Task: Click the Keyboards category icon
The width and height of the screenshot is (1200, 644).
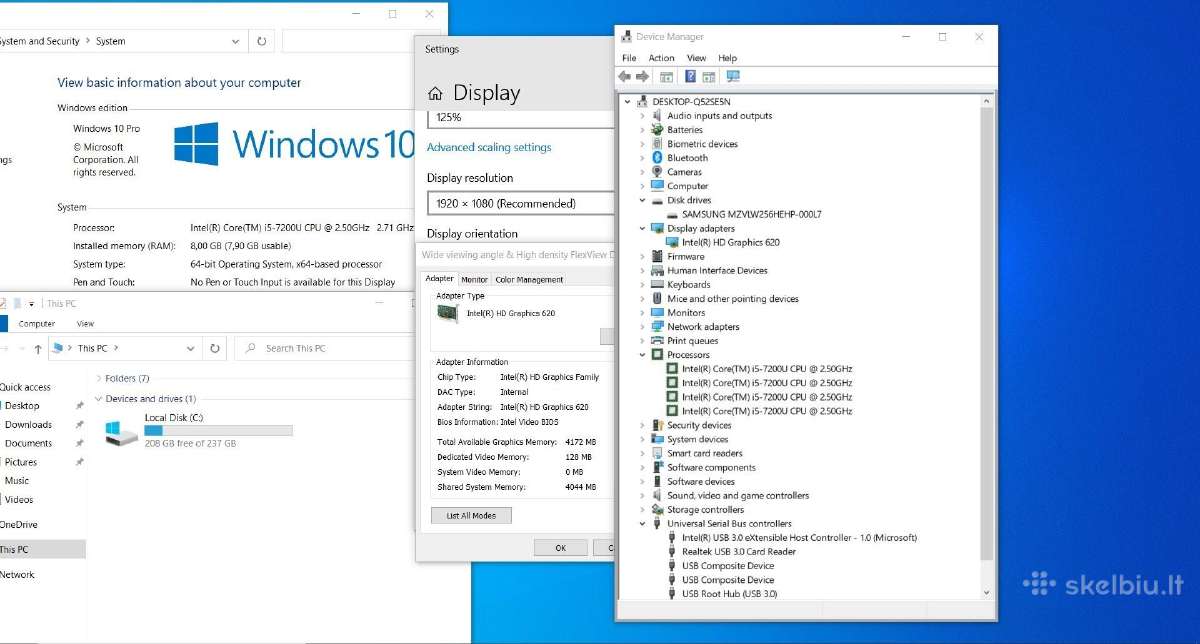Action: [657, 284]
